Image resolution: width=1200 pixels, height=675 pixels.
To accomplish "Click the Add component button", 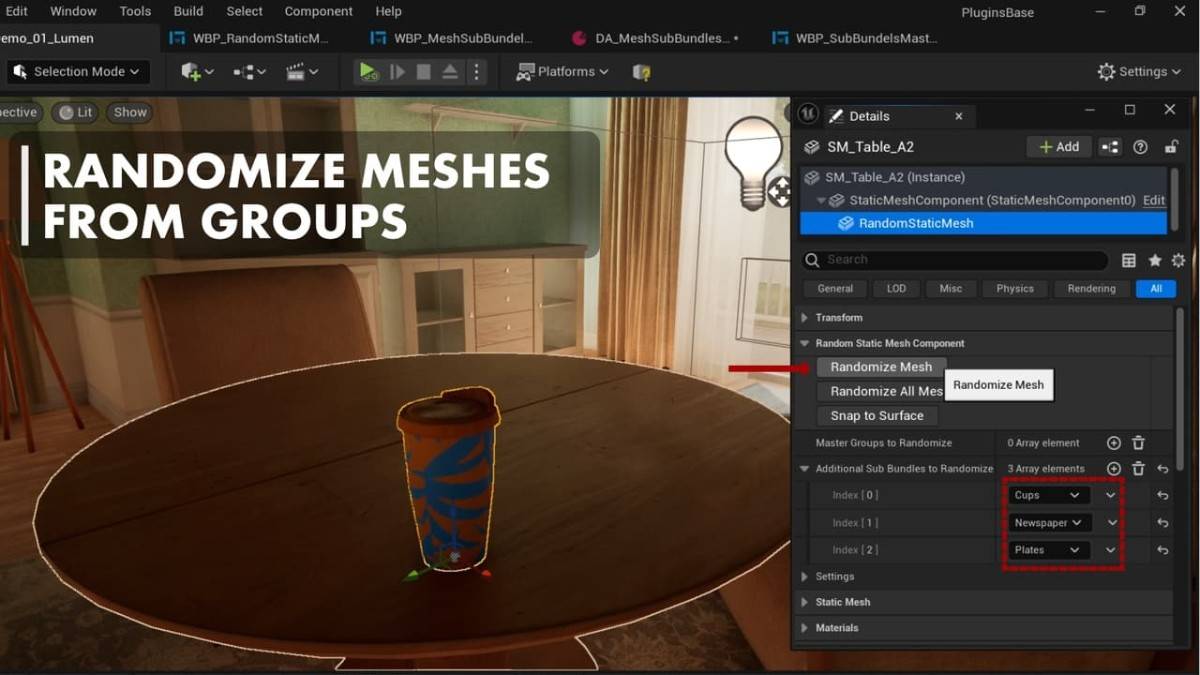I will click(1059, 147).
